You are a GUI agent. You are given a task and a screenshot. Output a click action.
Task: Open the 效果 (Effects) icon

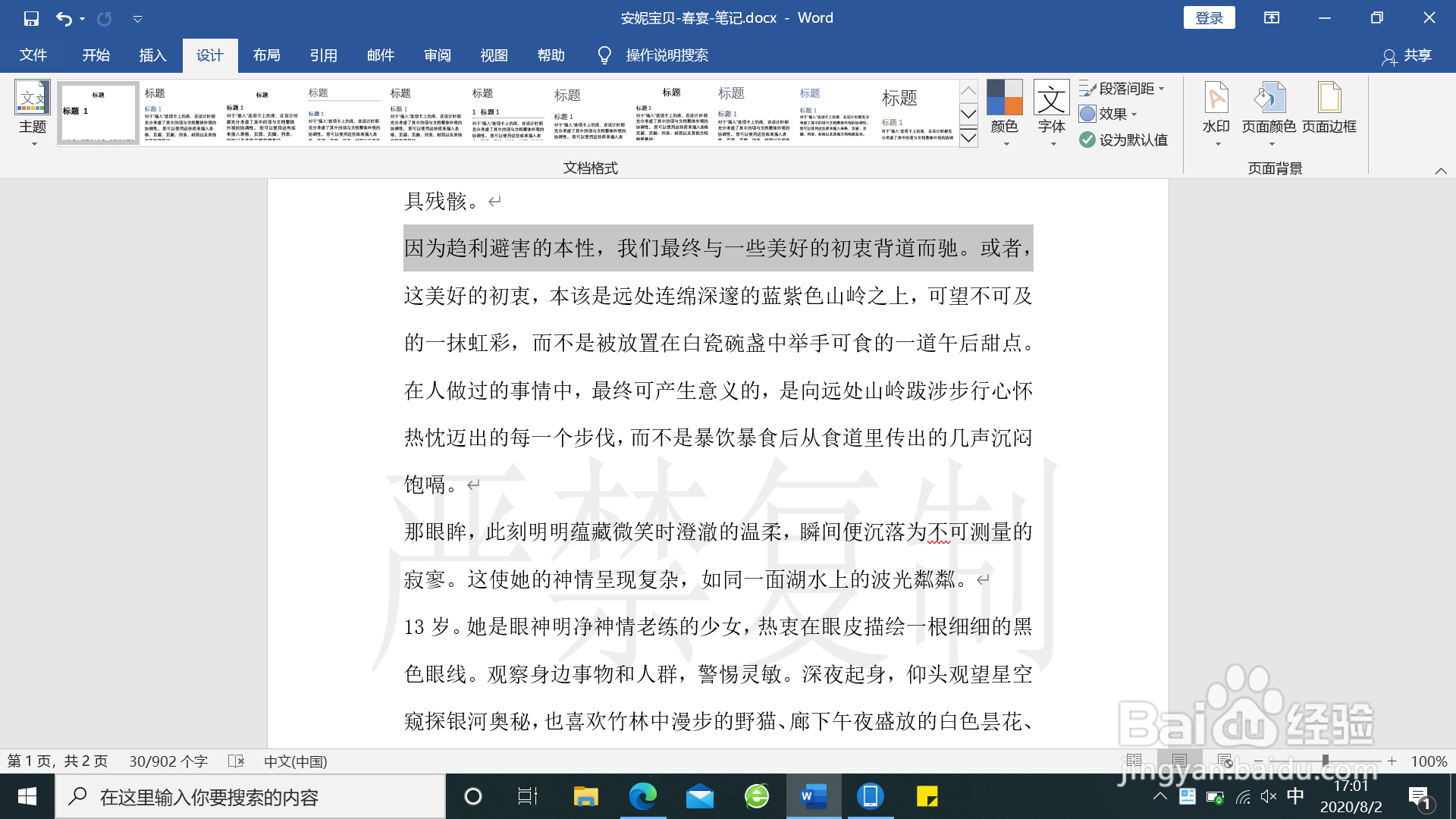click(x=1110, y=114)
